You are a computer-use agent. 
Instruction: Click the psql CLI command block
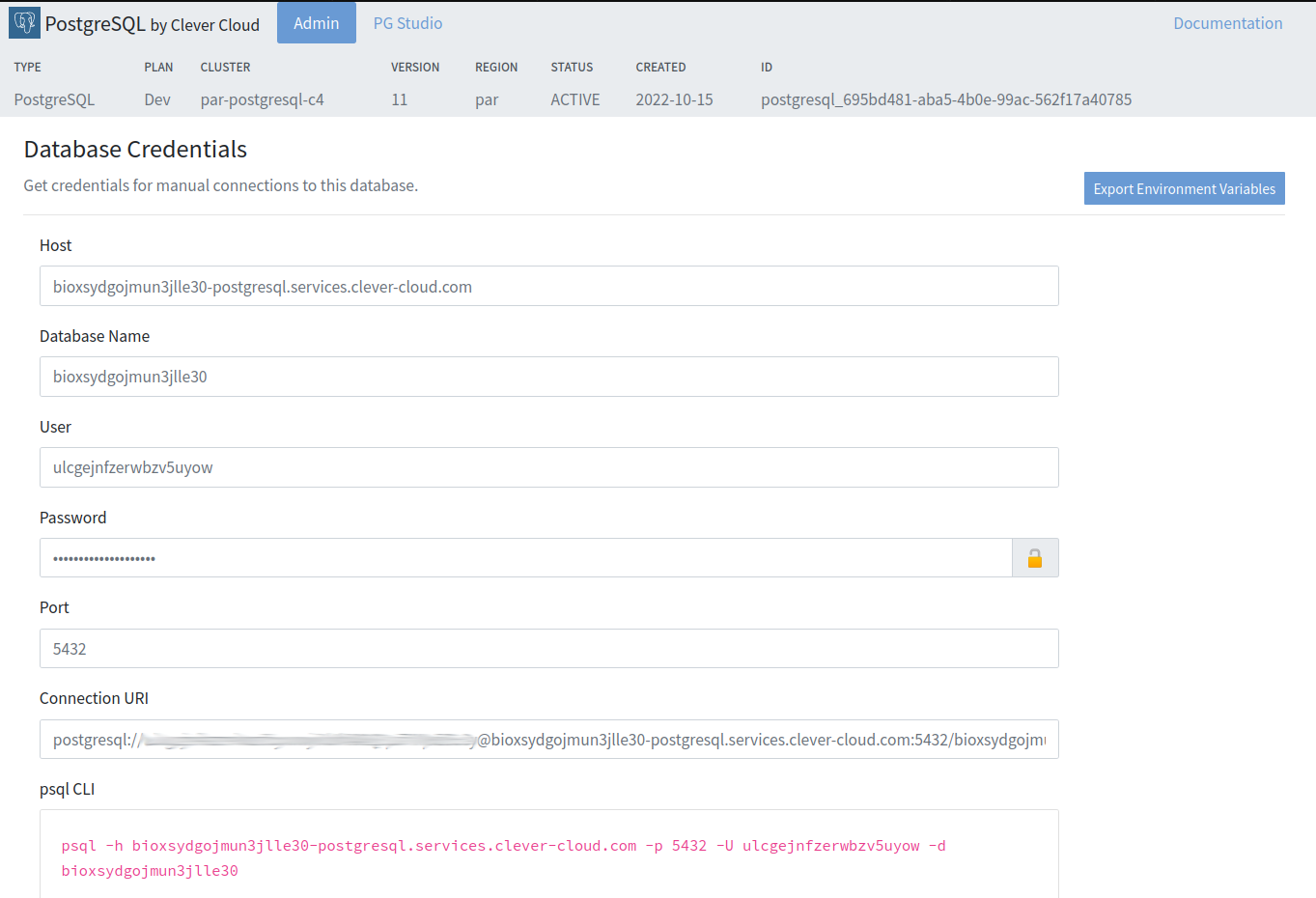[549, 855]
